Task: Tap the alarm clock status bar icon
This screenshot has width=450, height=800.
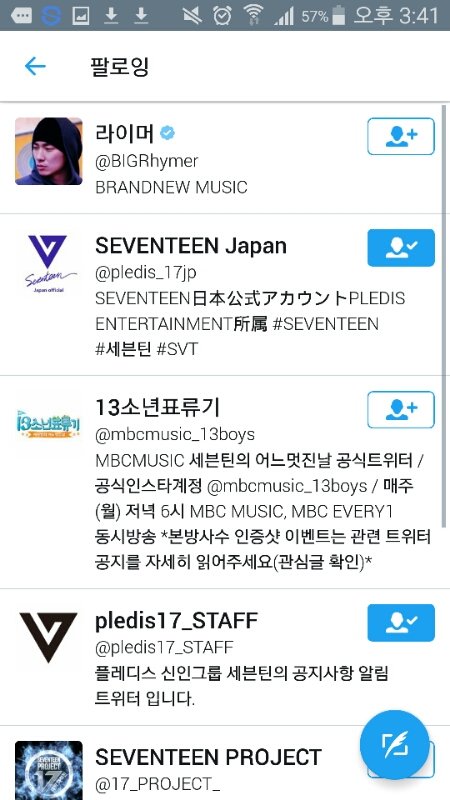Action: [222, 15]
